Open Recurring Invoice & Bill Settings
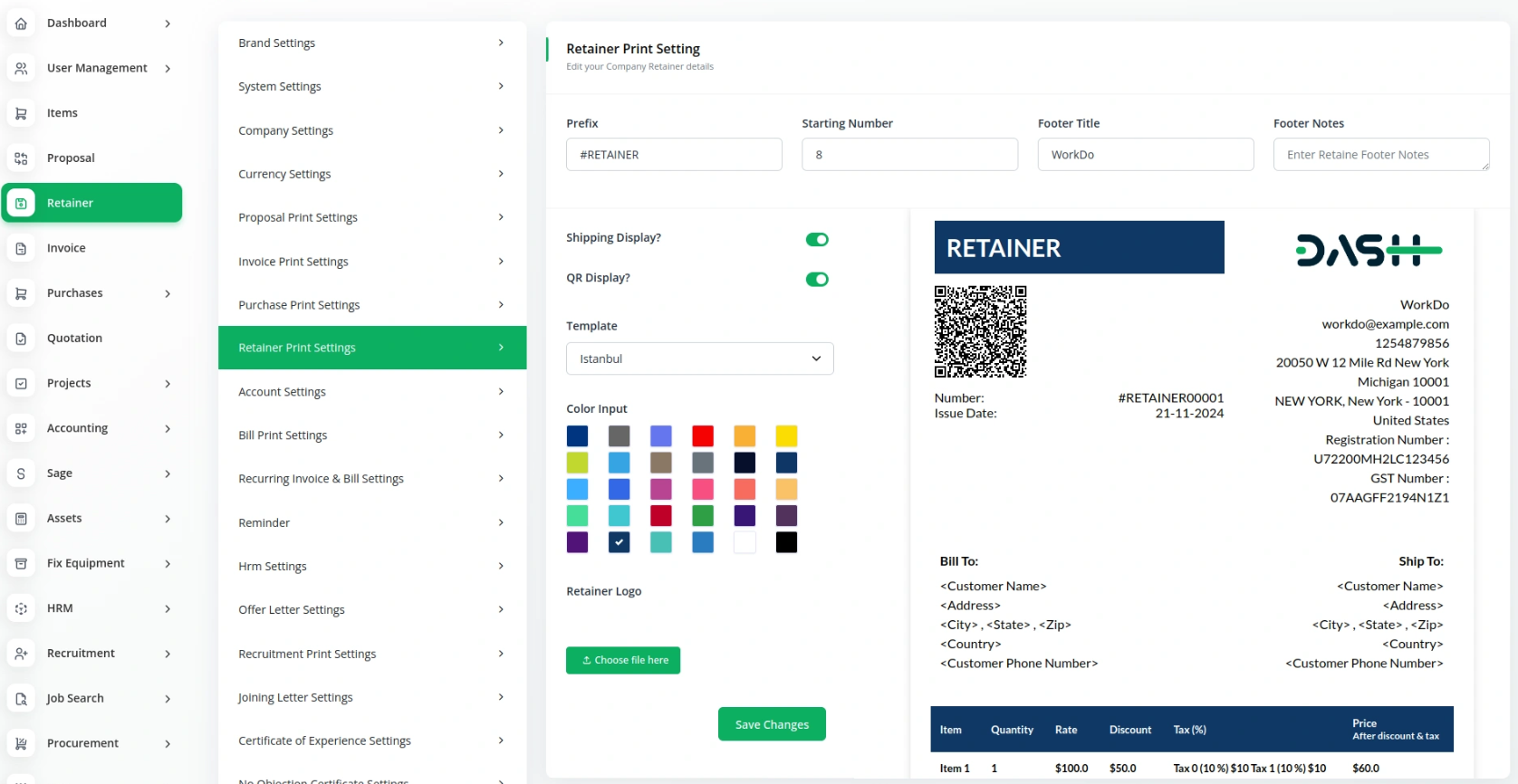 tap(372, 479)
